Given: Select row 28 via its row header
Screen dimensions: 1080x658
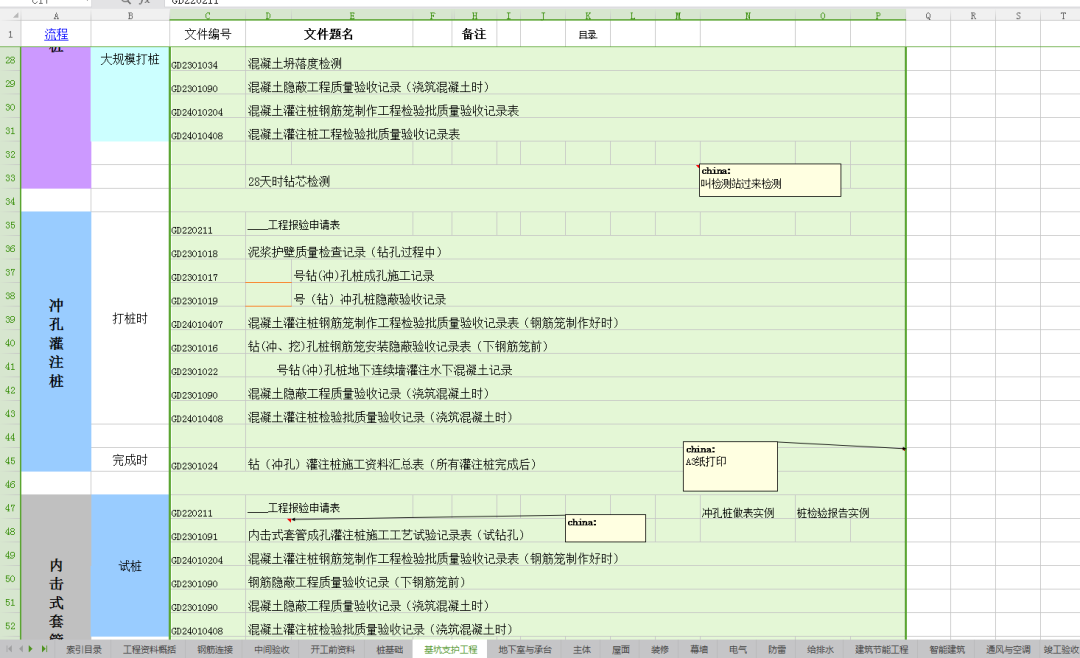Looking at the screenshot, I should (x=10, y=60).
